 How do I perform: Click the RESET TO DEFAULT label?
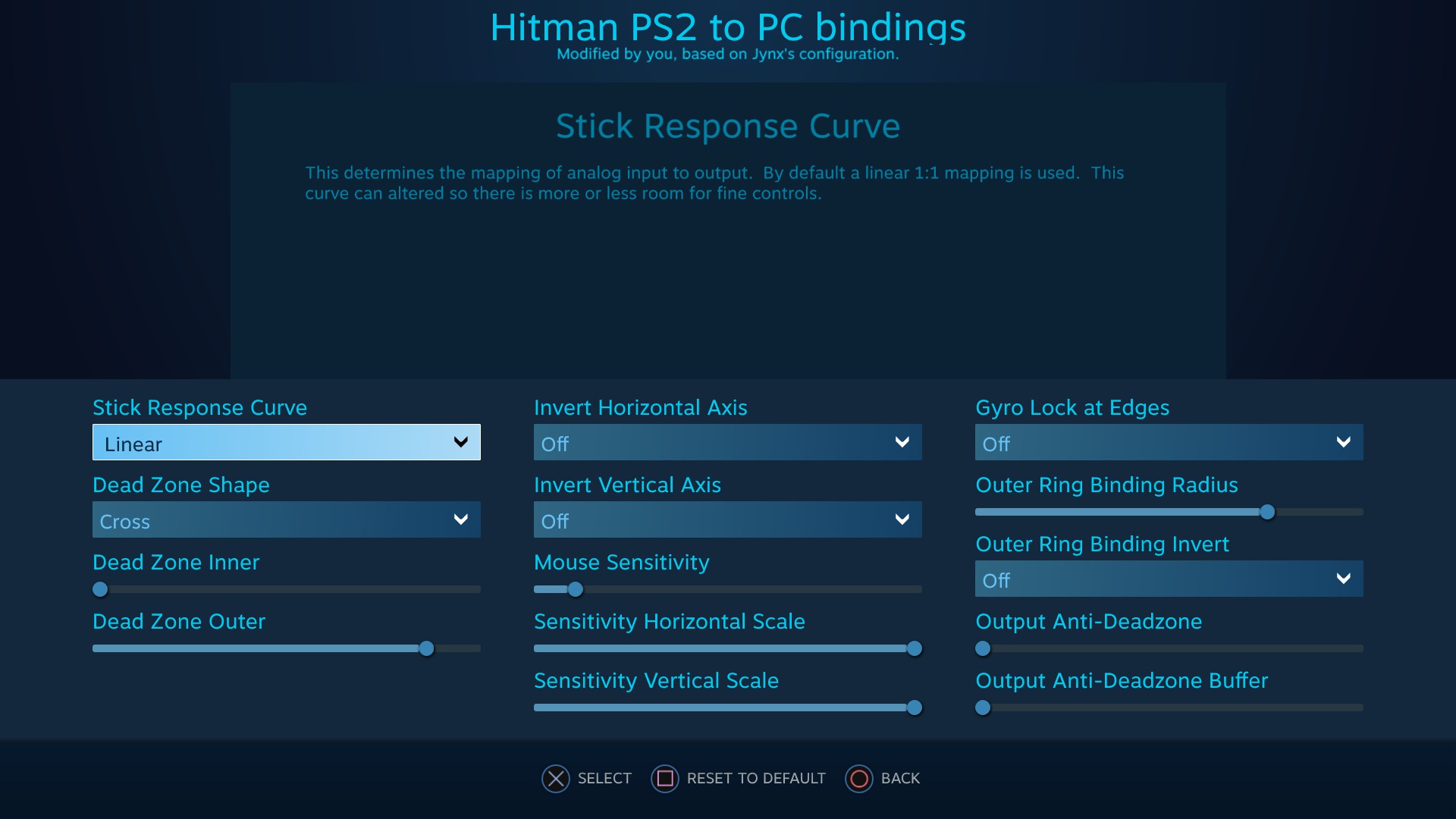pyautogui.click(x=756, y=779)
